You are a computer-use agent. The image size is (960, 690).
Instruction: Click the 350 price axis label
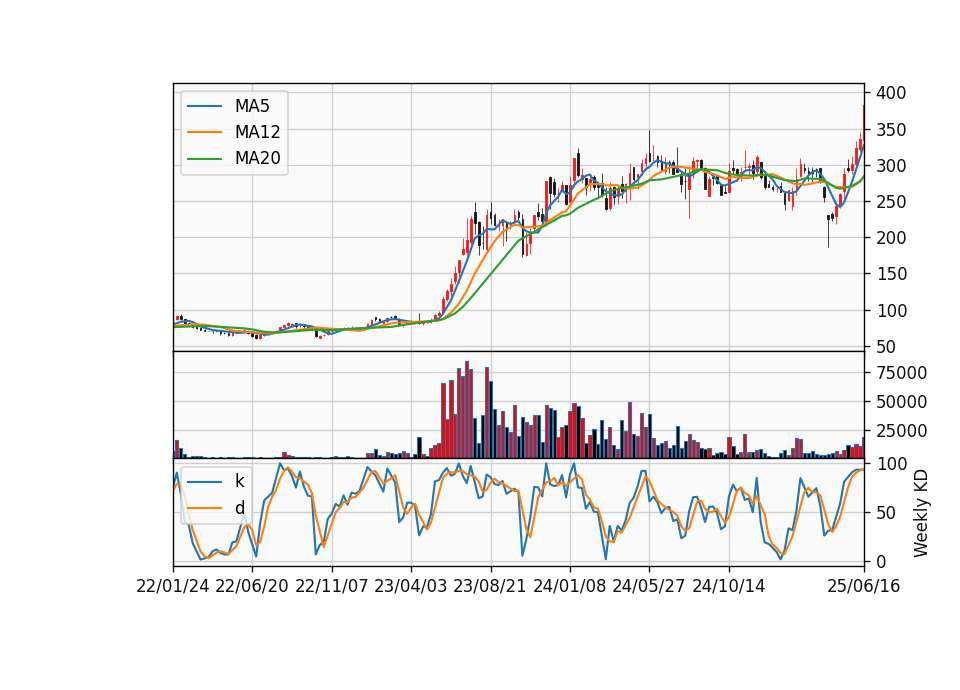[x=891, y=130]
